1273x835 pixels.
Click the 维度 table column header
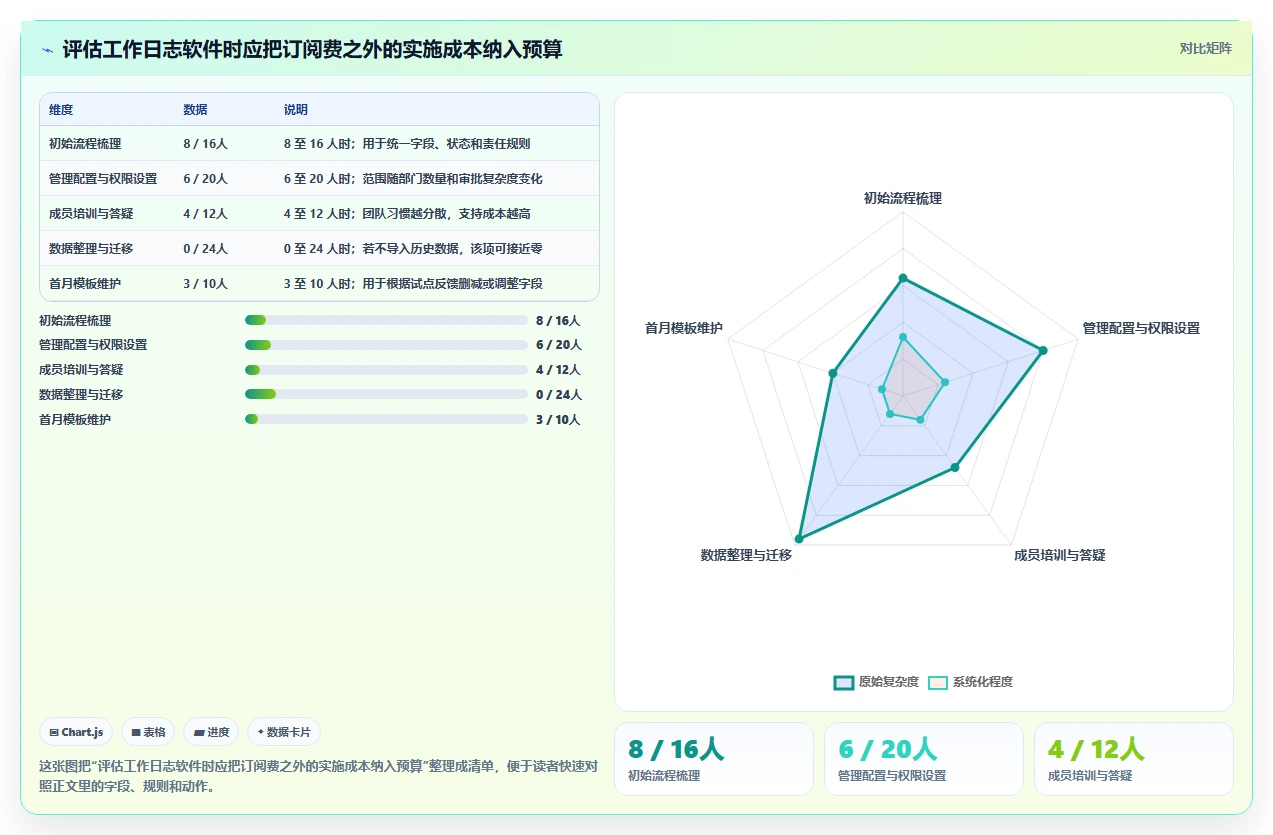point(61,109)
